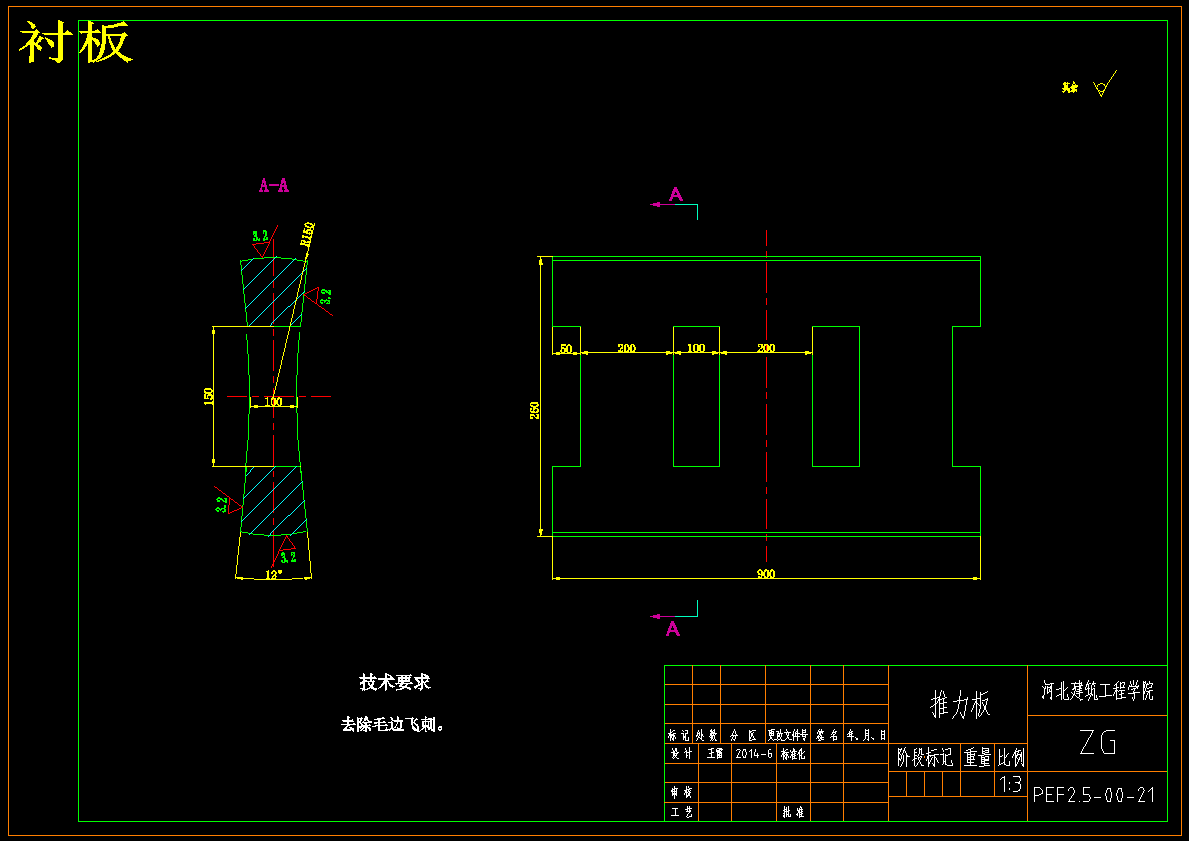The height and width of the screenshot is (841, 1189).
Task: Click the 推力板 part name in title block
Action: click(960, 704)
